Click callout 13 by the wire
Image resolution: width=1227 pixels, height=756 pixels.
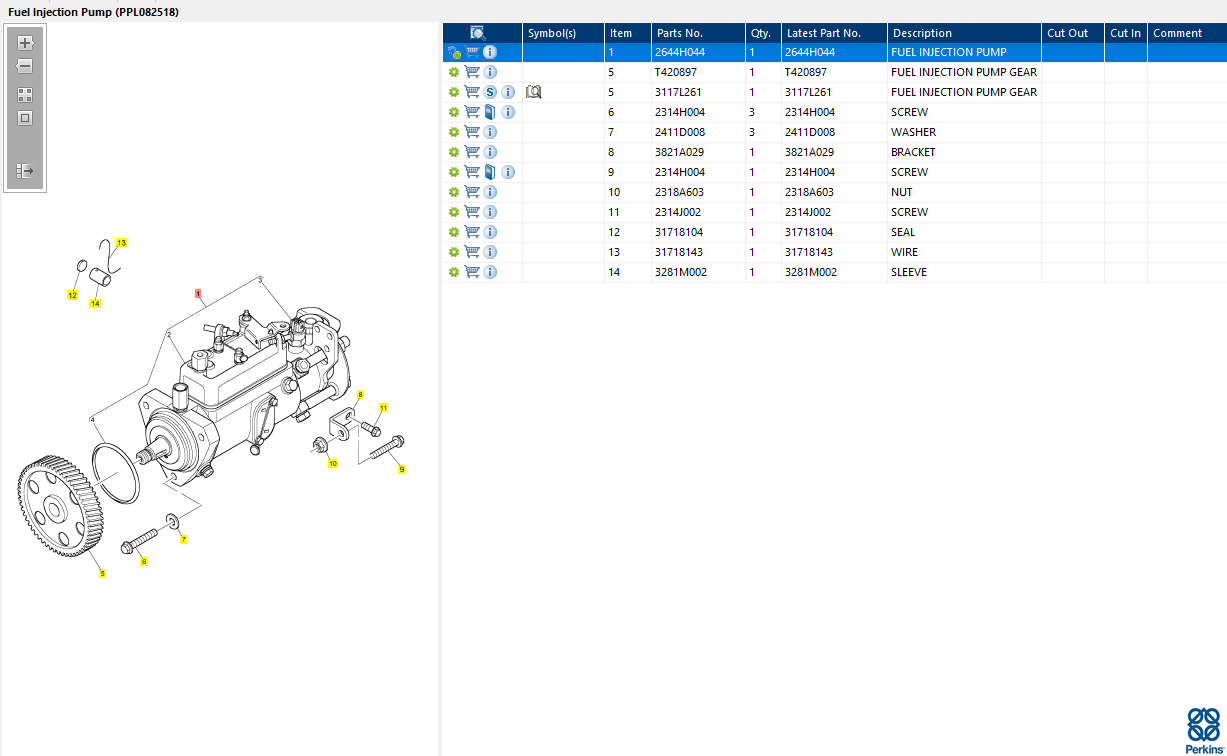click(x=122, y=243)
